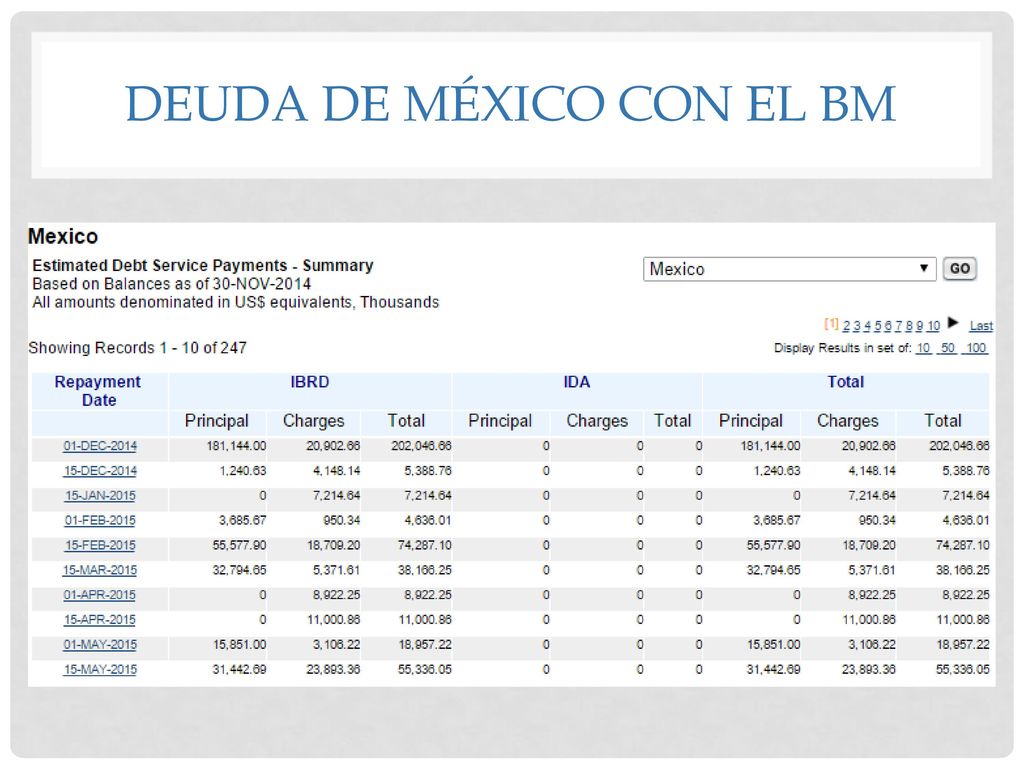Select IBRD charges 18,709.20 for 15-FEB-2015

click(334, 545)
